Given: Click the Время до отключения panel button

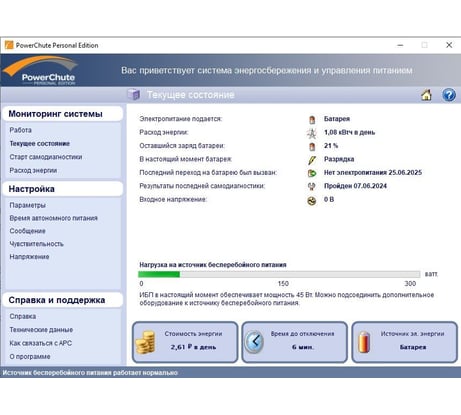Looking at the screenshot, I should (x=295, y=342).
